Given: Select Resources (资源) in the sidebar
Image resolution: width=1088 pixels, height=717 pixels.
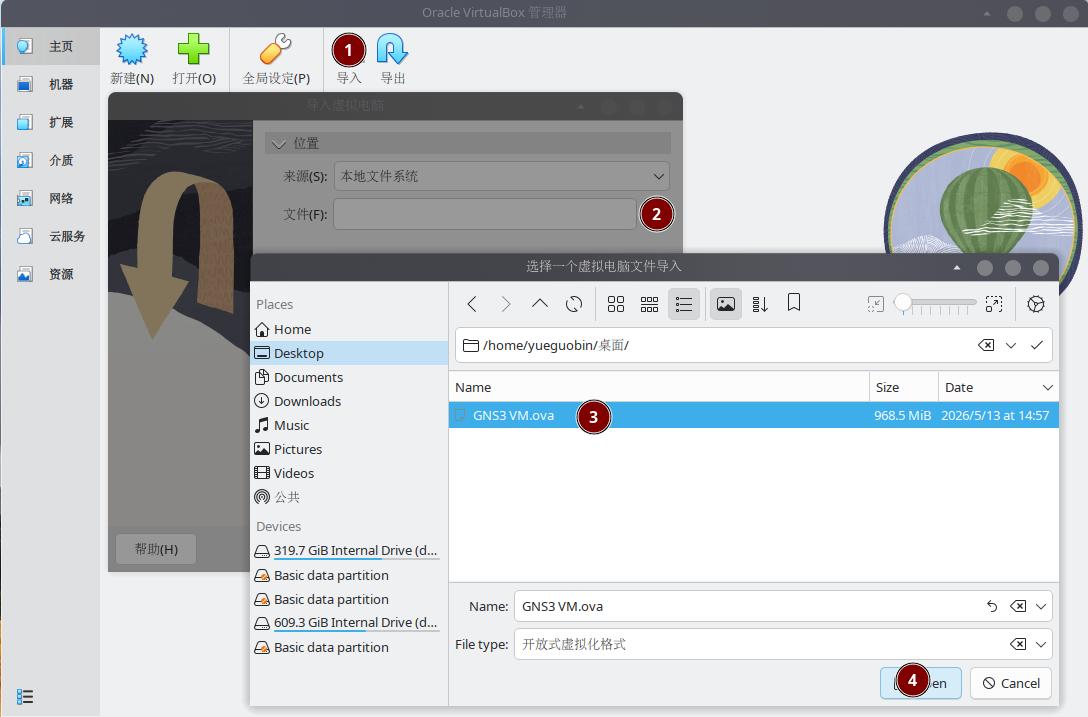Looking at the screenshot, I should pos(51,274).
